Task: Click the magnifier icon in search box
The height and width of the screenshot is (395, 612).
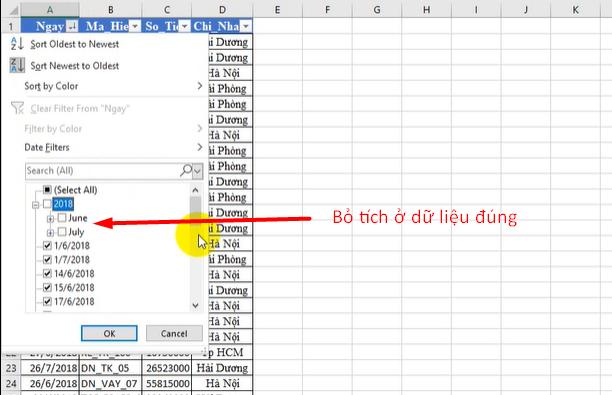Action: click(186, 171)
